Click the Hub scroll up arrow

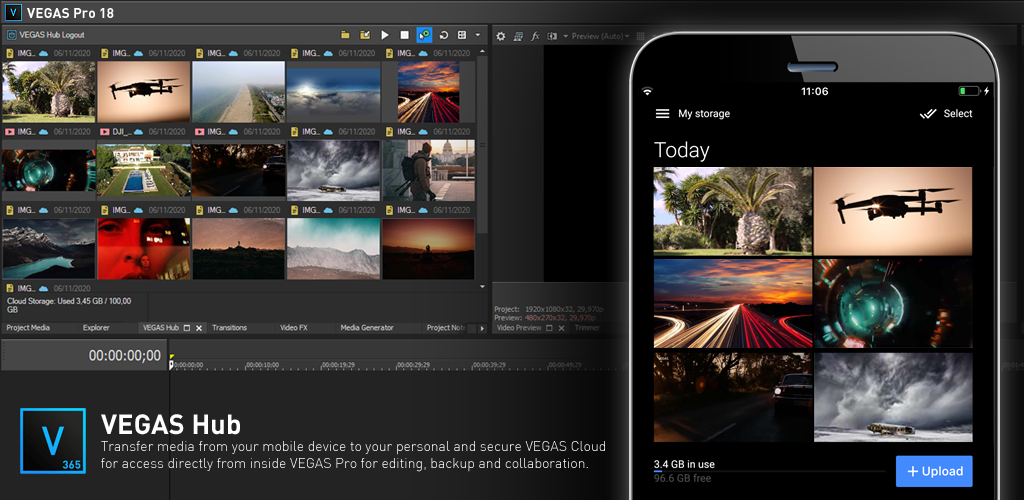[482, 51]
